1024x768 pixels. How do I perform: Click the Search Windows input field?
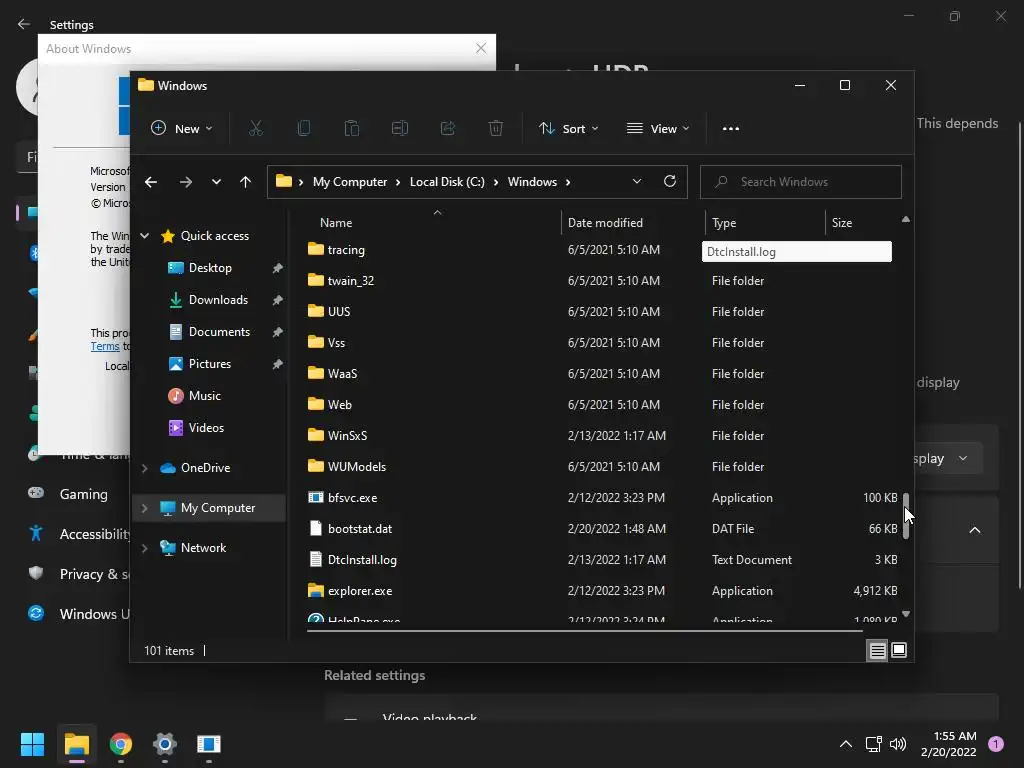(x=801, y=182)
